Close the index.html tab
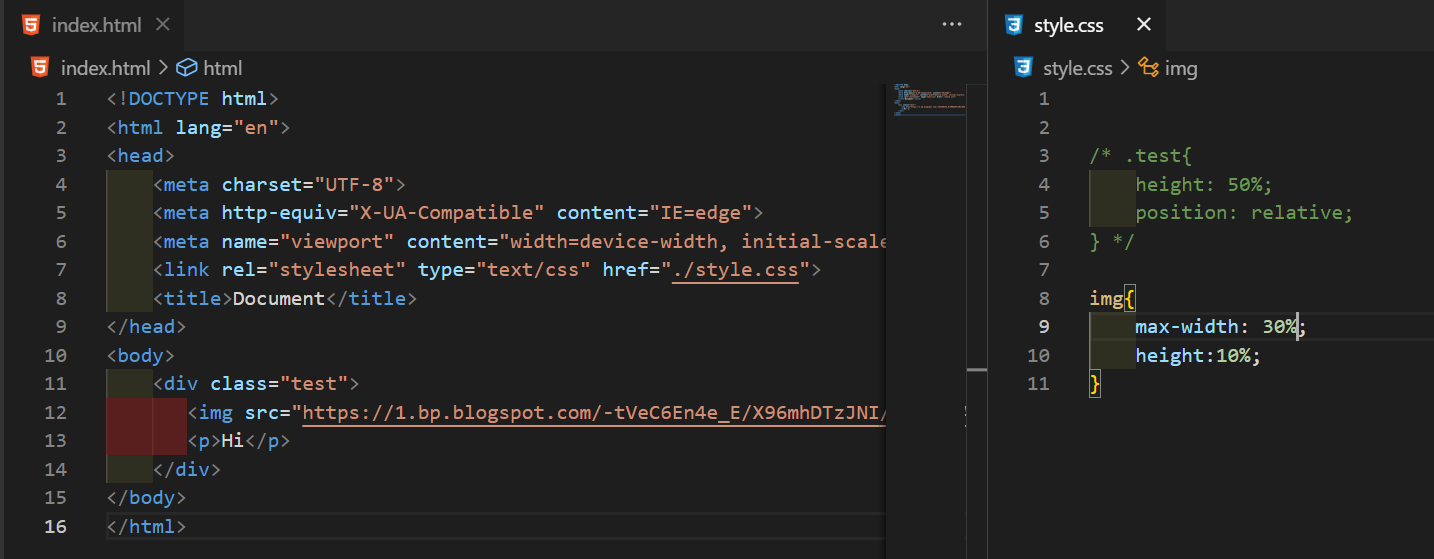Screen dimensions: 1434x559 tap(163, 25)
